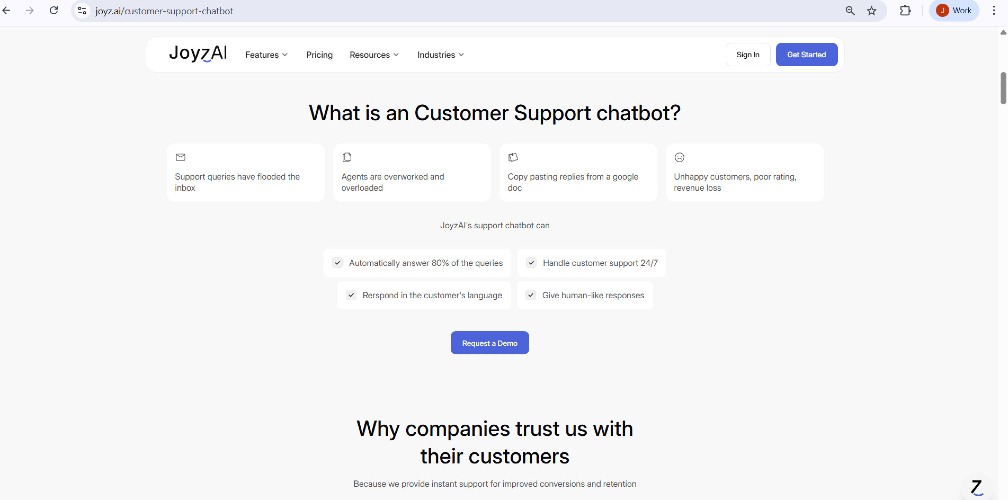The image size is (1008, 500).
Task: Click the checkmark beside 'Handle customer support 24/7'
Action: point(532,263)
